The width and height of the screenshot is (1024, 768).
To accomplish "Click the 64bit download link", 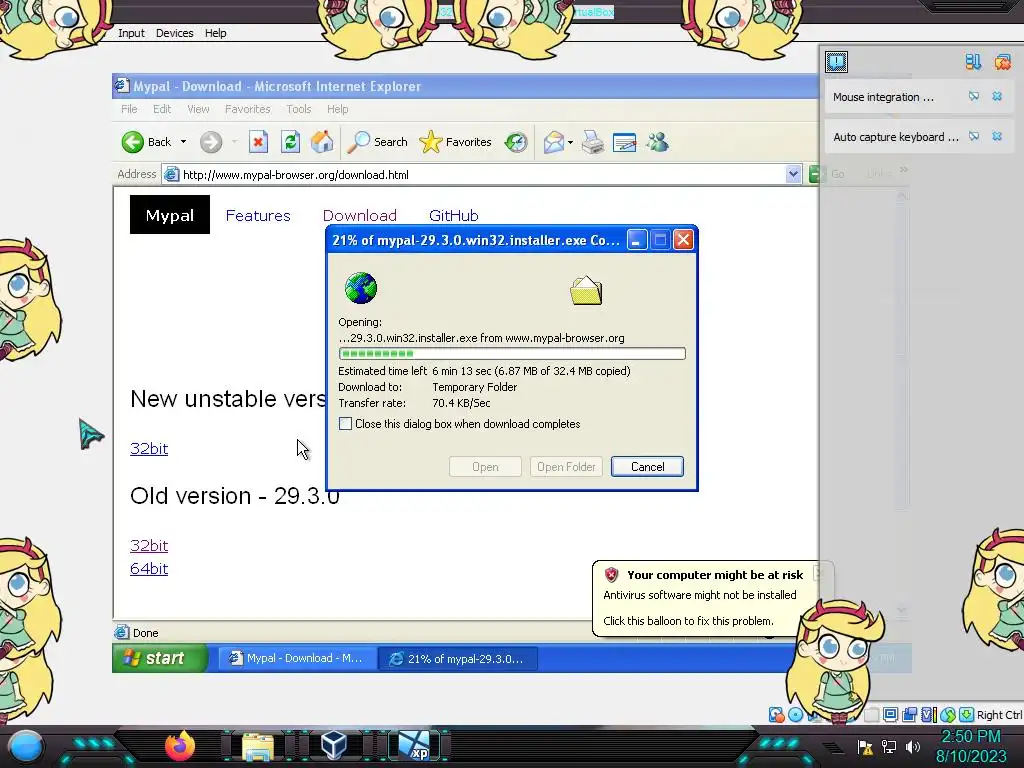I will pyautogui.click(x=149, y=568).
